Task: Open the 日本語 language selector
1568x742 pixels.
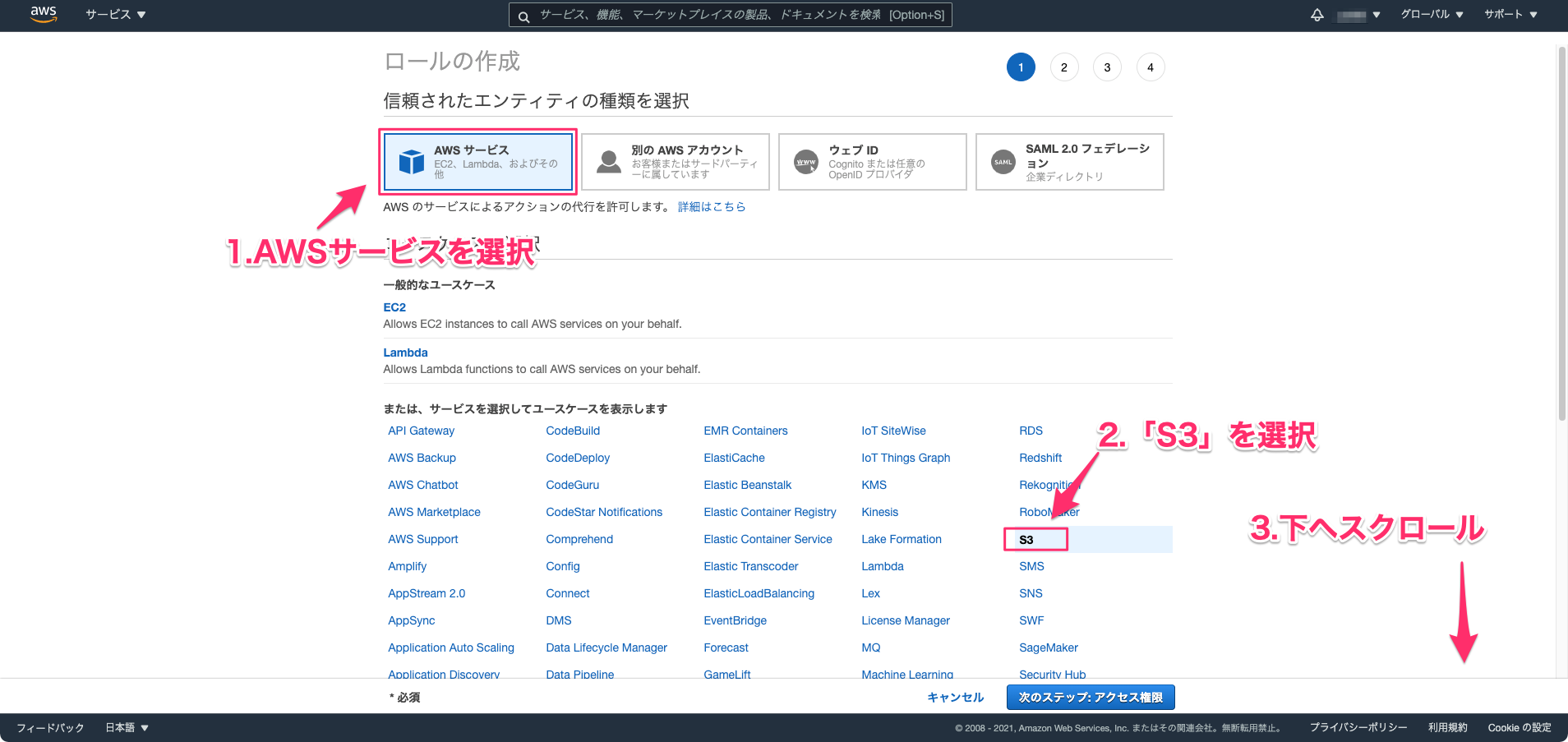Action: click(127, 728)
